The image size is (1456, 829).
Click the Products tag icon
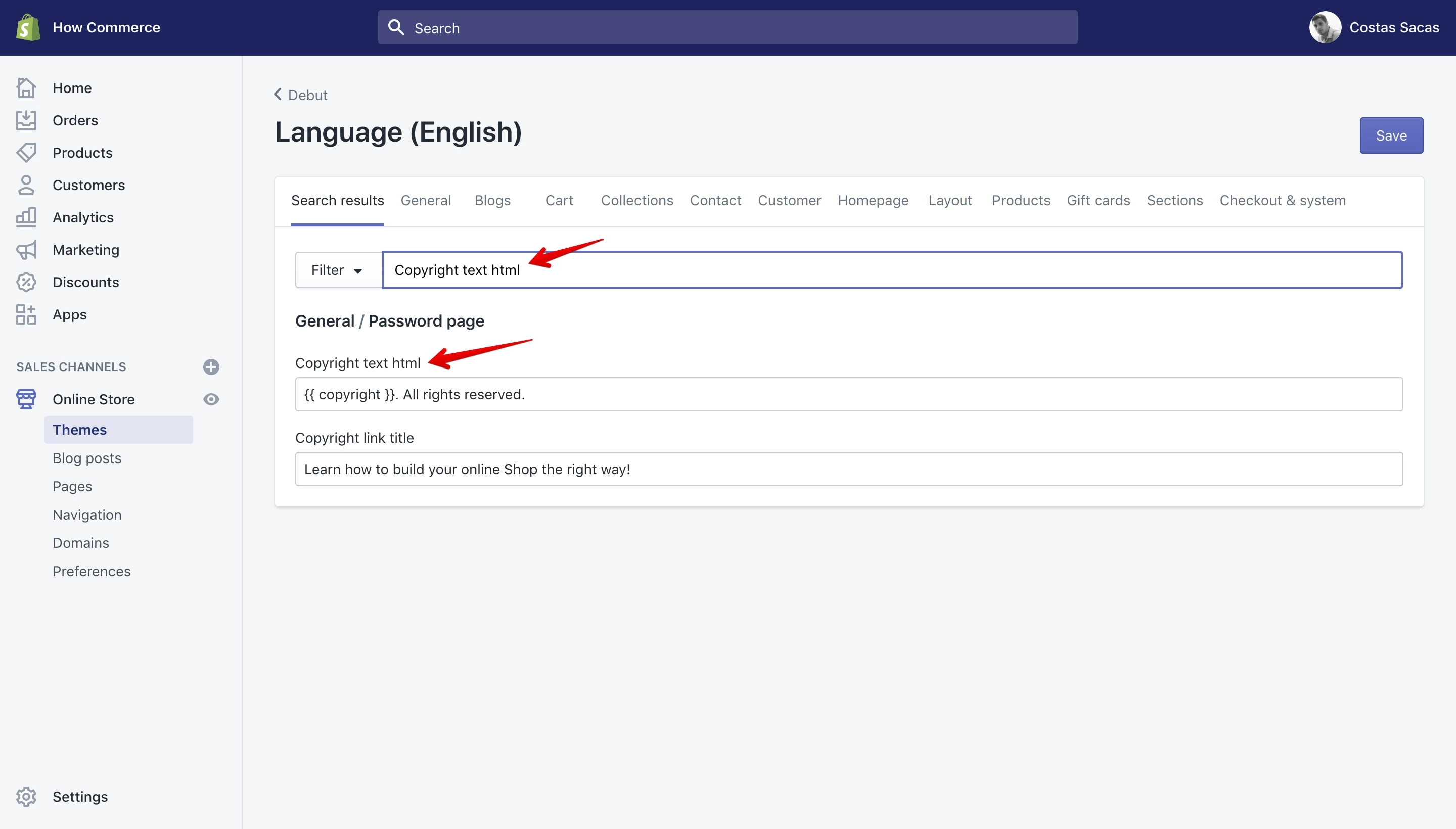click(x=26, y=153)
